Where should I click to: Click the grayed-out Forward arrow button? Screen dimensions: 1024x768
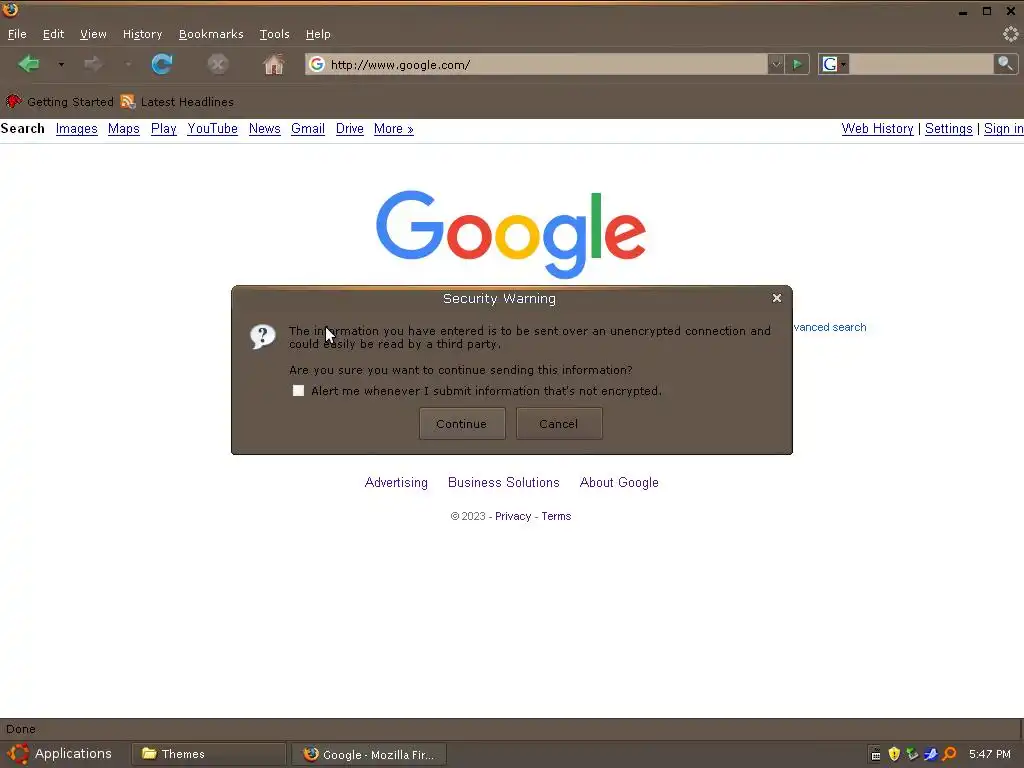coord(93,64)
